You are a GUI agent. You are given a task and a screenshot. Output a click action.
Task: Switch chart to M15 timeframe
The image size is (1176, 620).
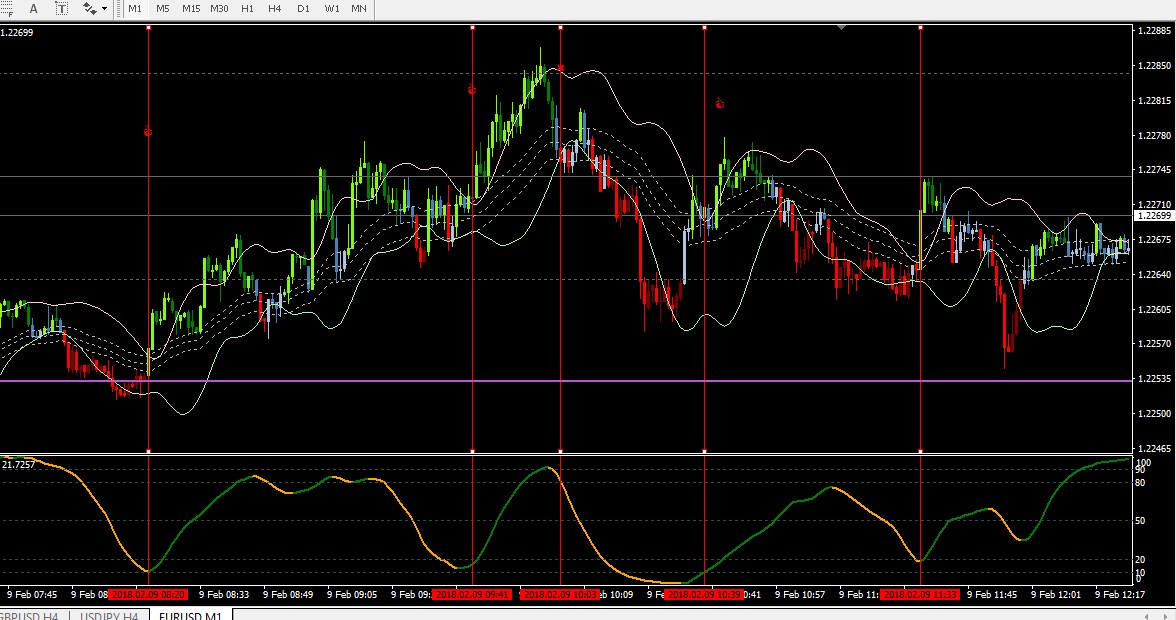pyautogui.click(x=190, y=8)
